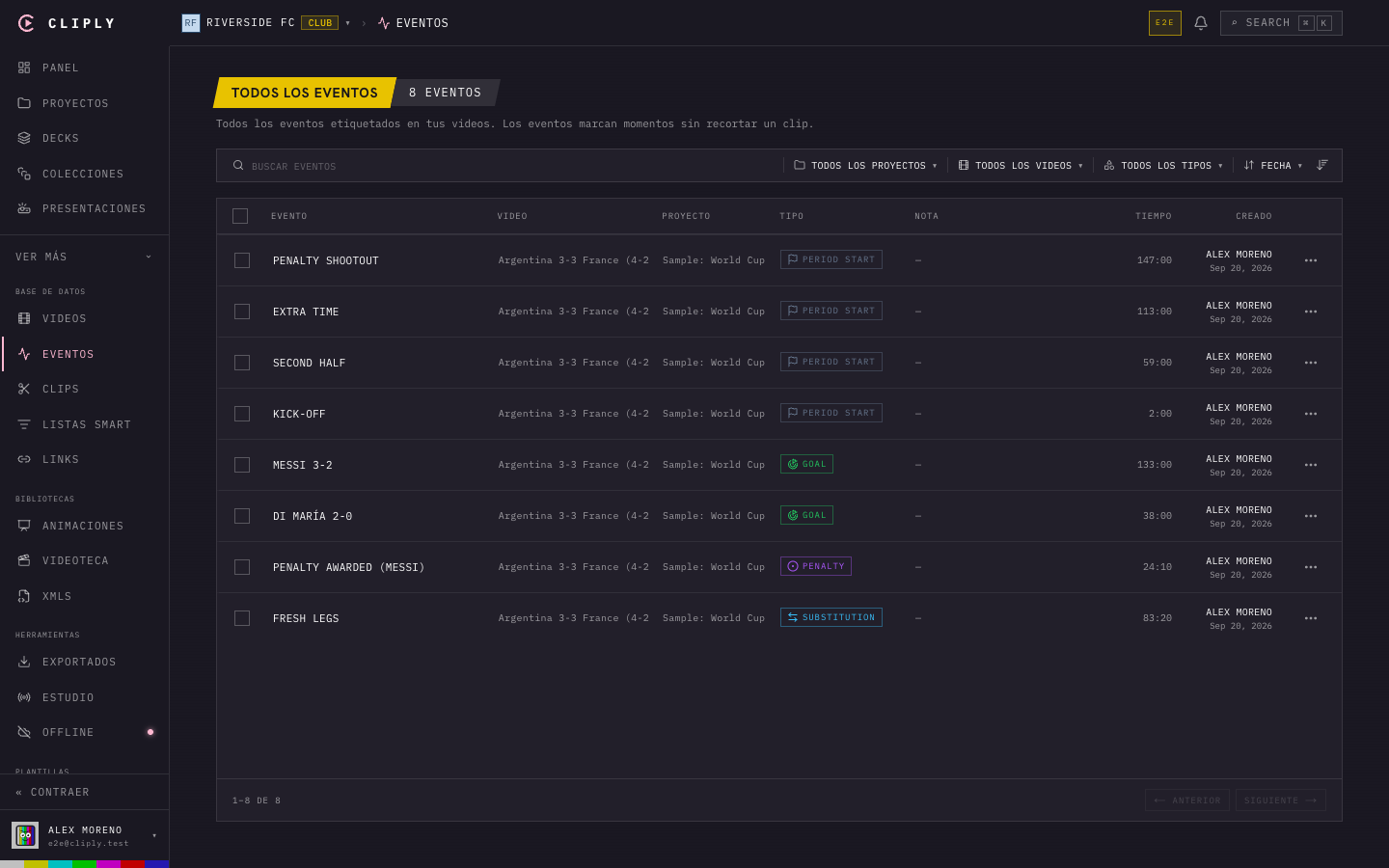Check the Di María 2-0 event checkbox
The image size is (1389, 868).
[242, 516]
